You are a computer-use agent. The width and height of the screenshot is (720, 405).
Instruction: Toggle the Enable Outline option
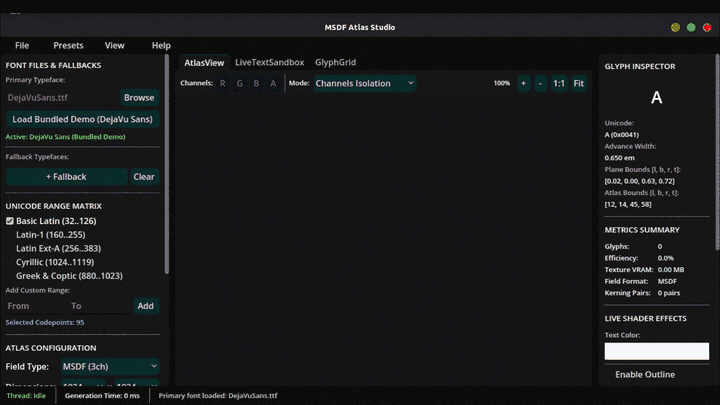[x=645, y=374]
